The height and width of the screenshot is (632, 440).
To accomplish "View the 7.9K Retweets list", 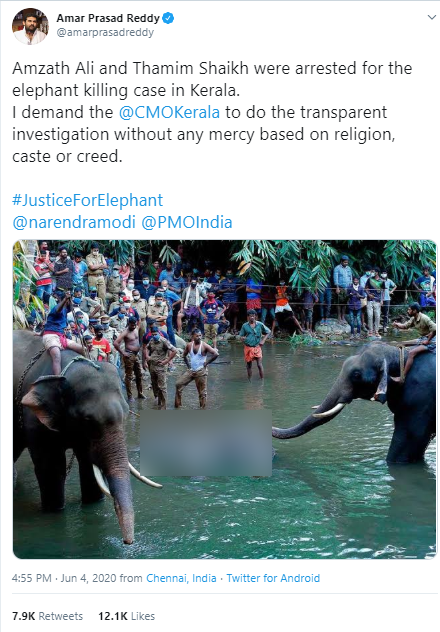I will click(47, 616).
